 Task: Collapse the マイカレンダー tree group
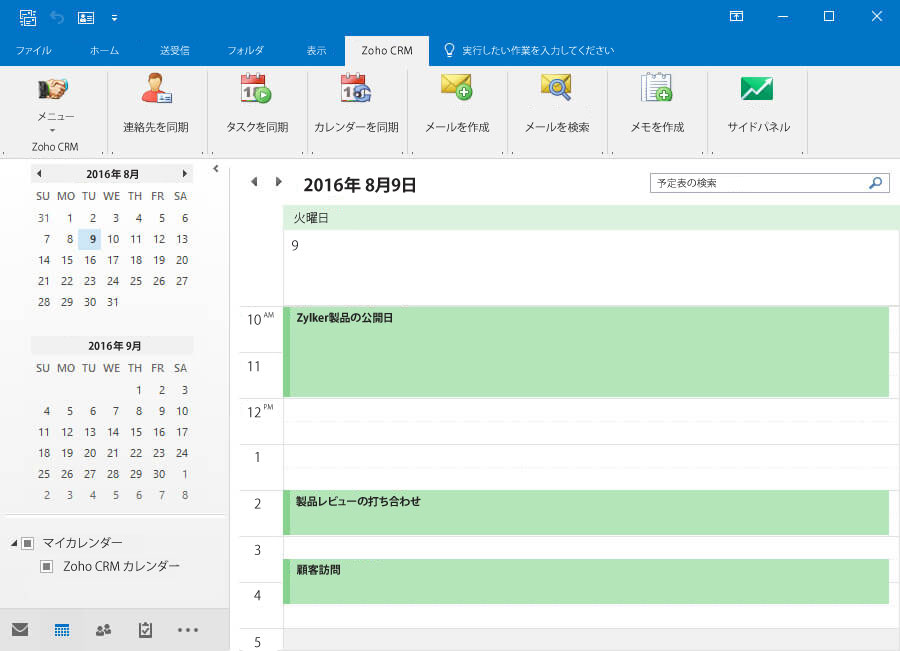point(14,543)
